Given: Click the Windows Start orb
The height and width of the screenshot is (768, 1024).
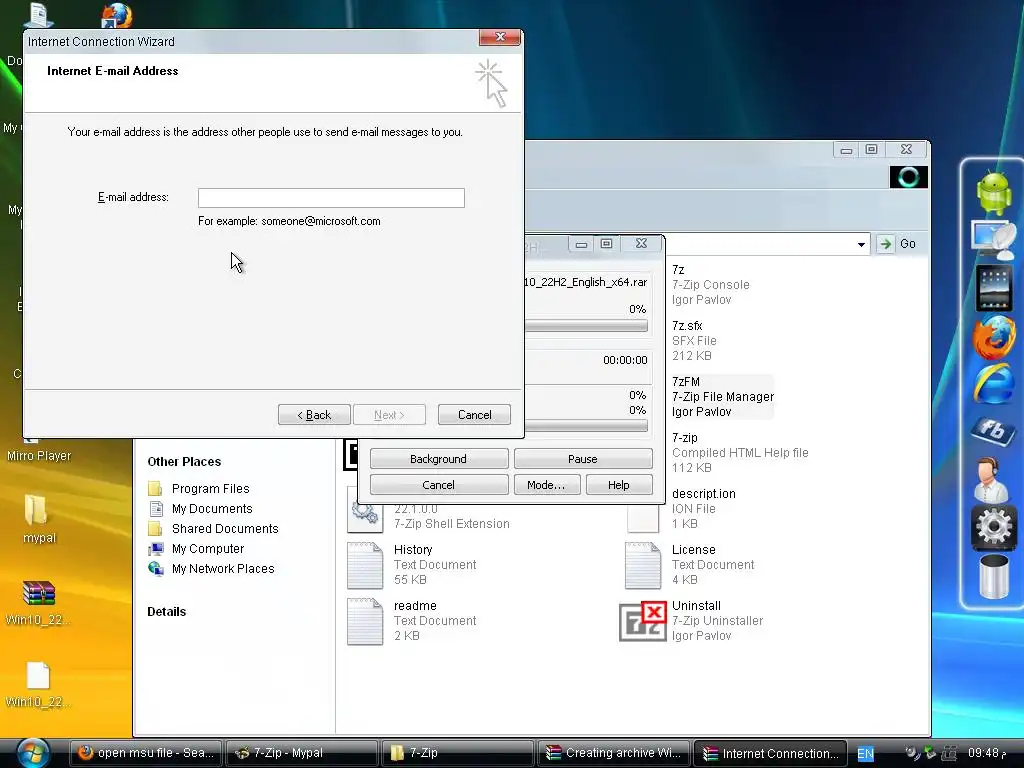Looking at the screenshot, I should tap(33, 752).
